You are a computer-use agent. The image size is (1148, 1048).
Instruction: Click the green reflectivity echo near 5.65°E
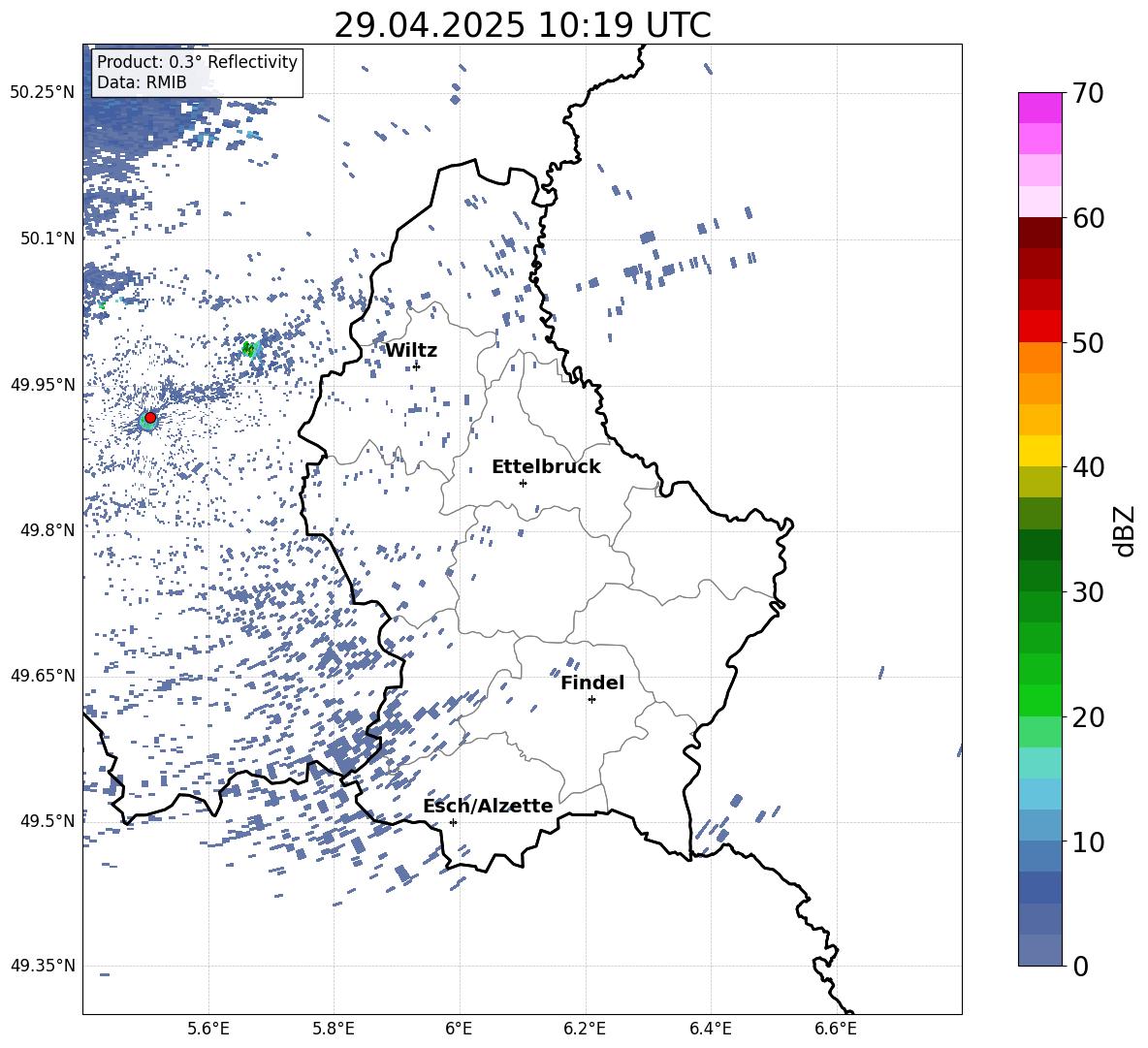click(x=249, y=349)
